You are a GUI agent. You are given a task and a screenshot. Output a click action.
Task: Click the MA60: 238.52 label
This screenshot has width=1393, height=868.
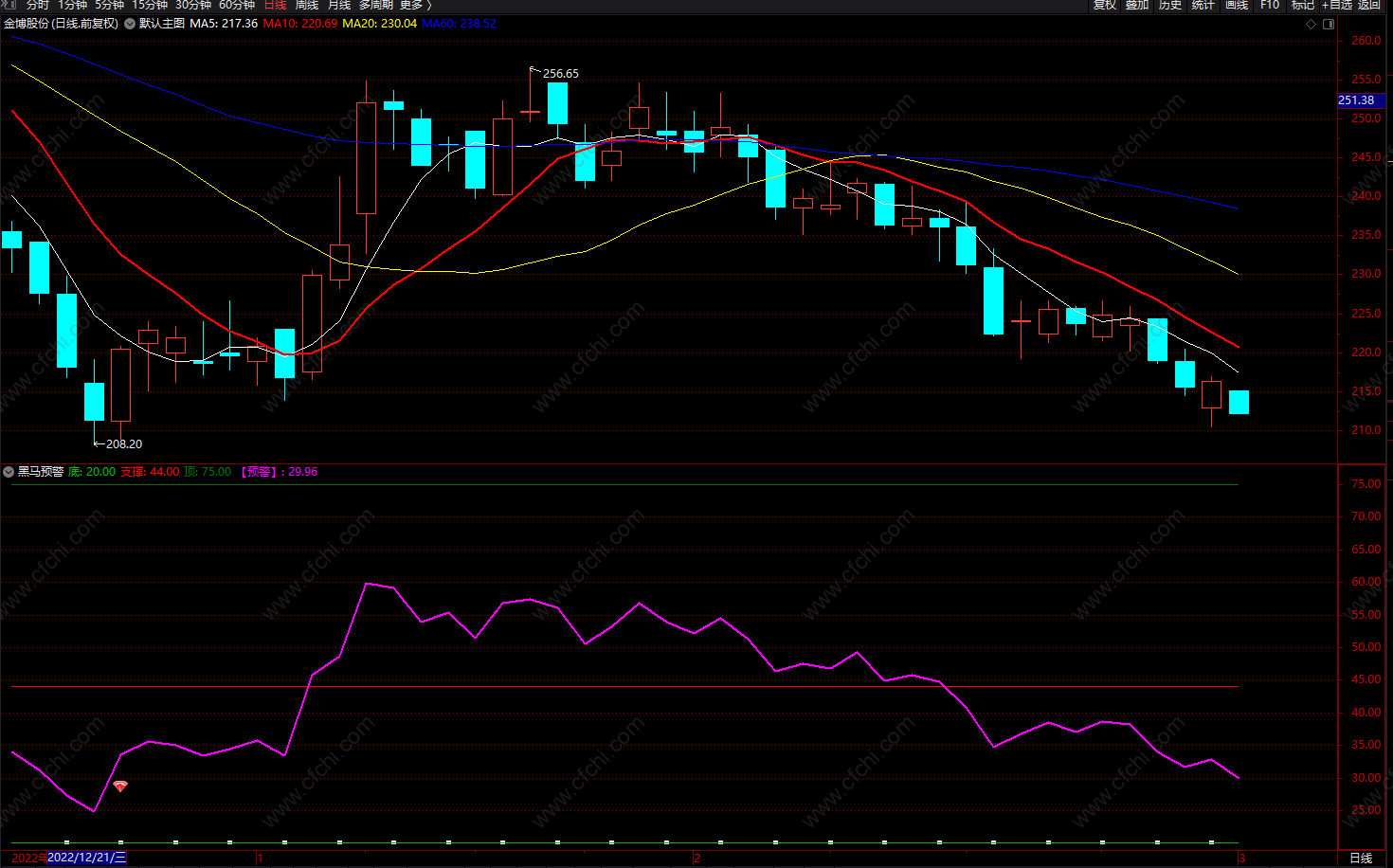click(459, 24)
